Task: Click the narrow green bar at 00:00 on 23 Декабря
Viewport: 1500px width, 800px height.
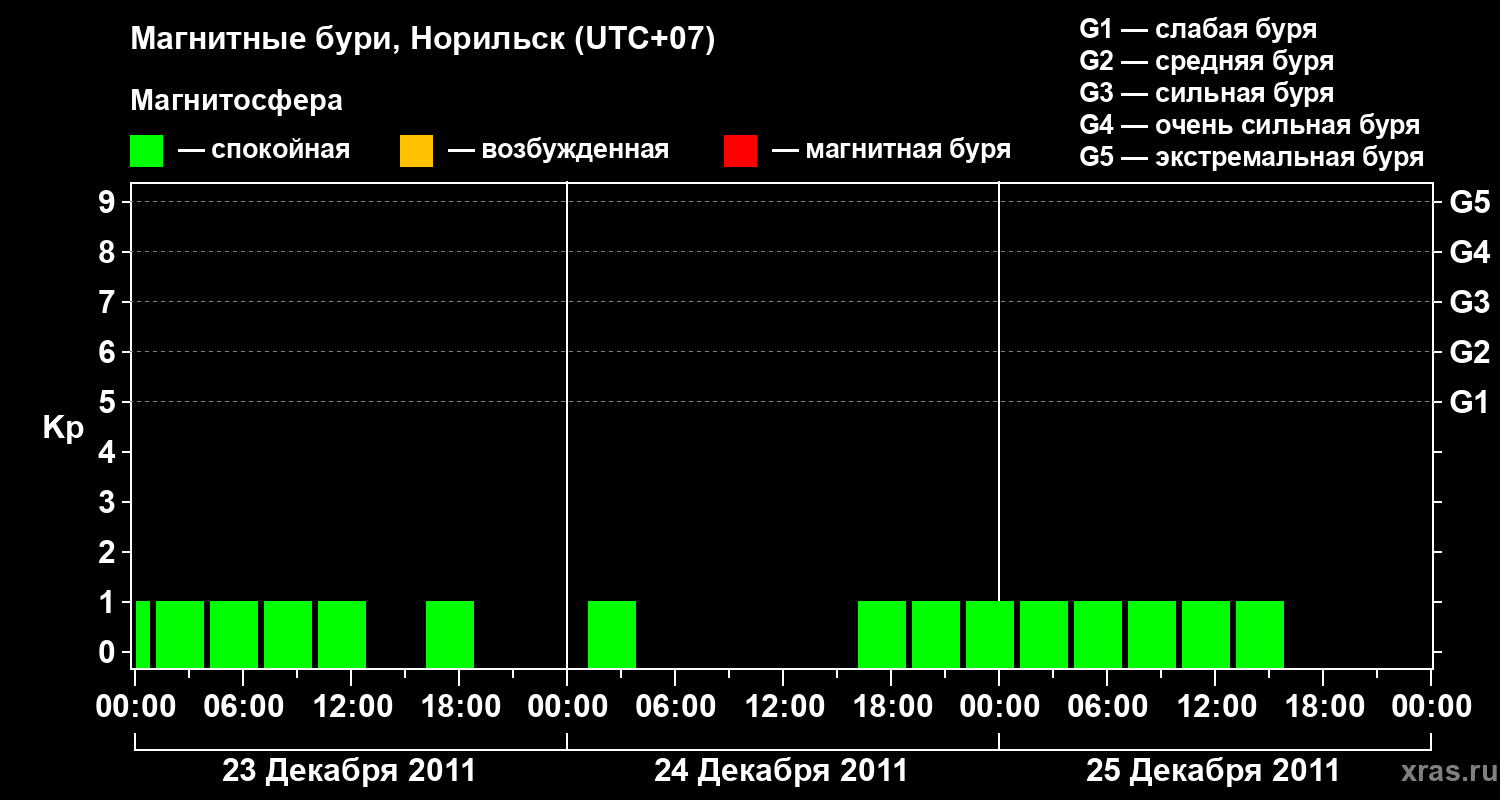Action: 143,634
